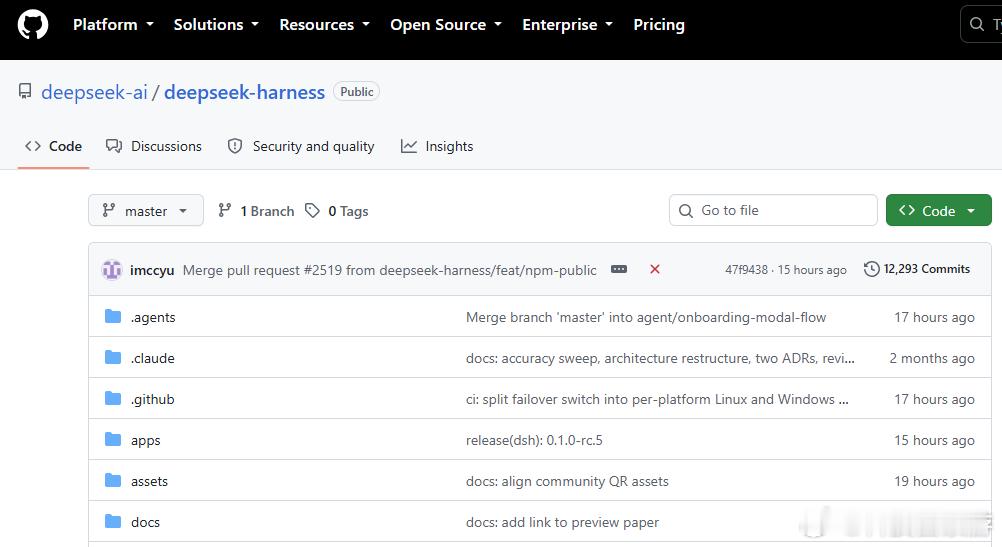Focus the Go to file field

coord(773,210)
